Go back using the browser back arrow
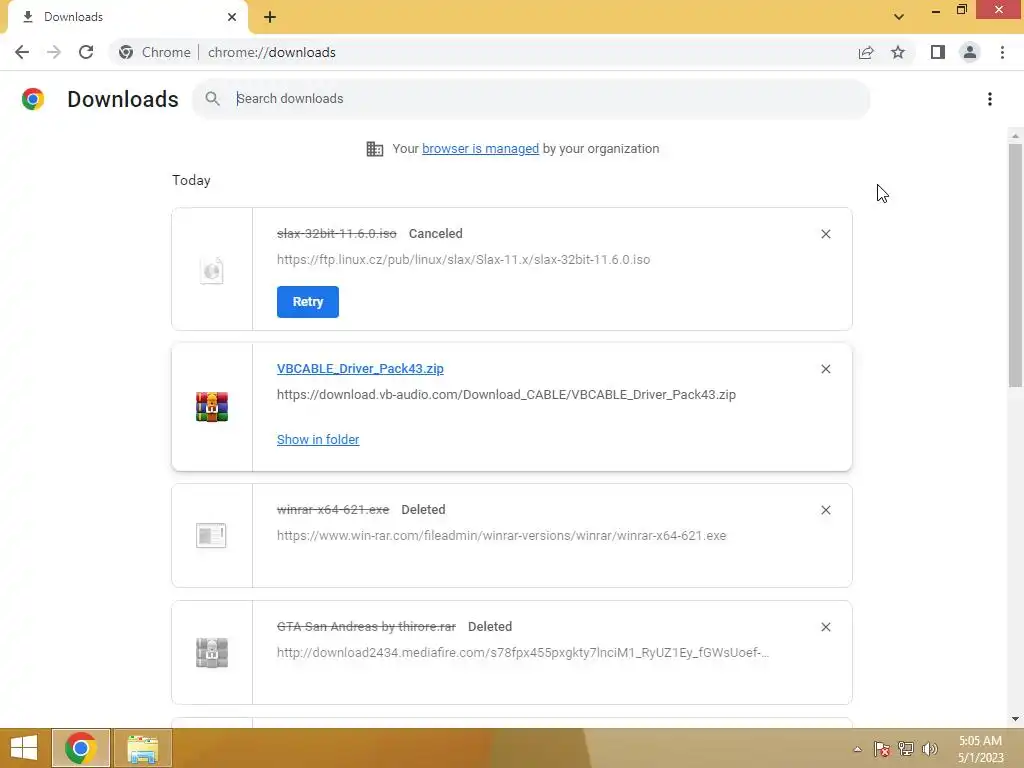This screenshot has height=768, width=1024. tap(22, 52)
